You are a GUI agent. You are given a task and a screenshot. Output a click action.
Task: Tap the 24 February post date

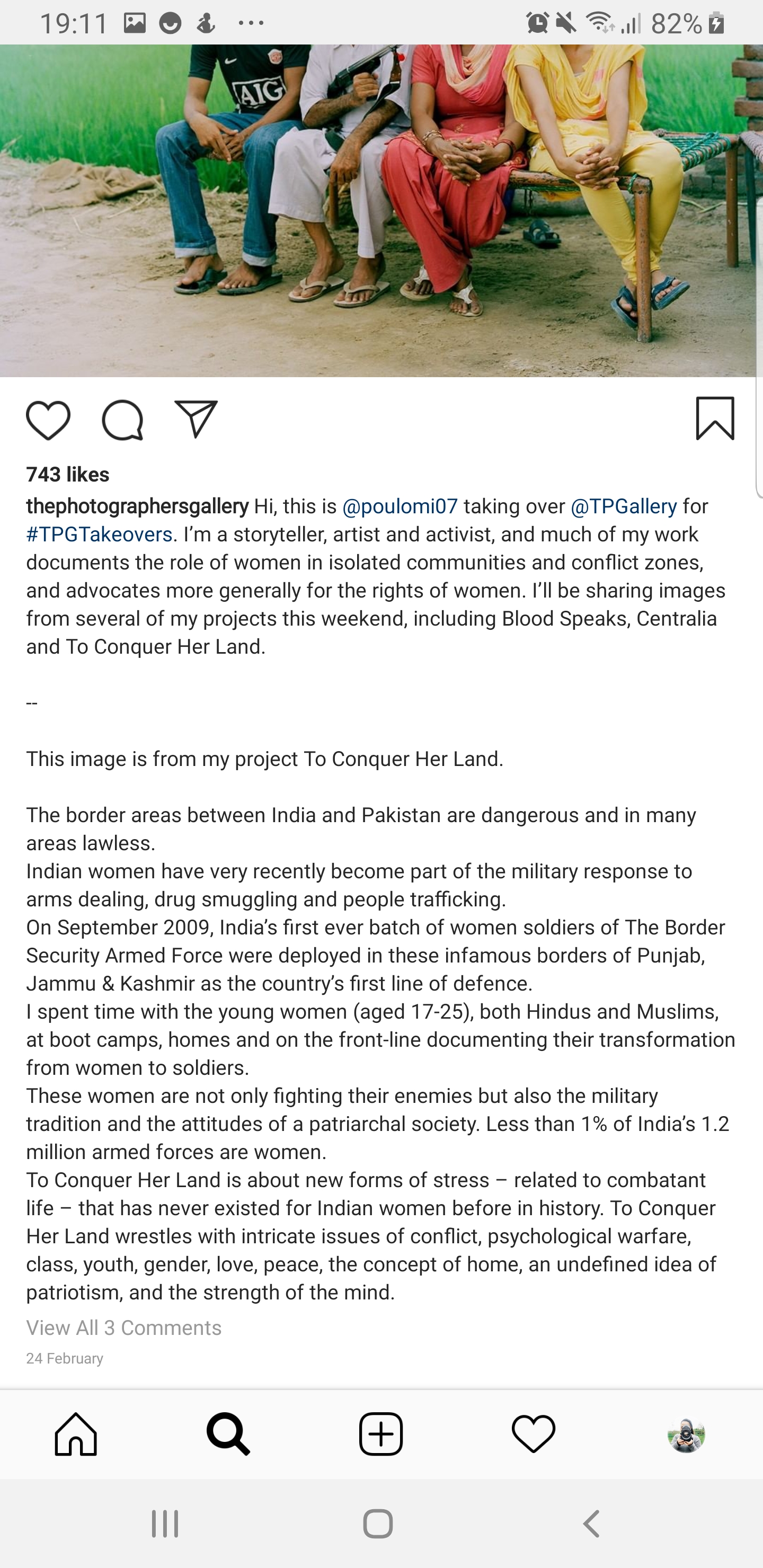pos(65,1359)
